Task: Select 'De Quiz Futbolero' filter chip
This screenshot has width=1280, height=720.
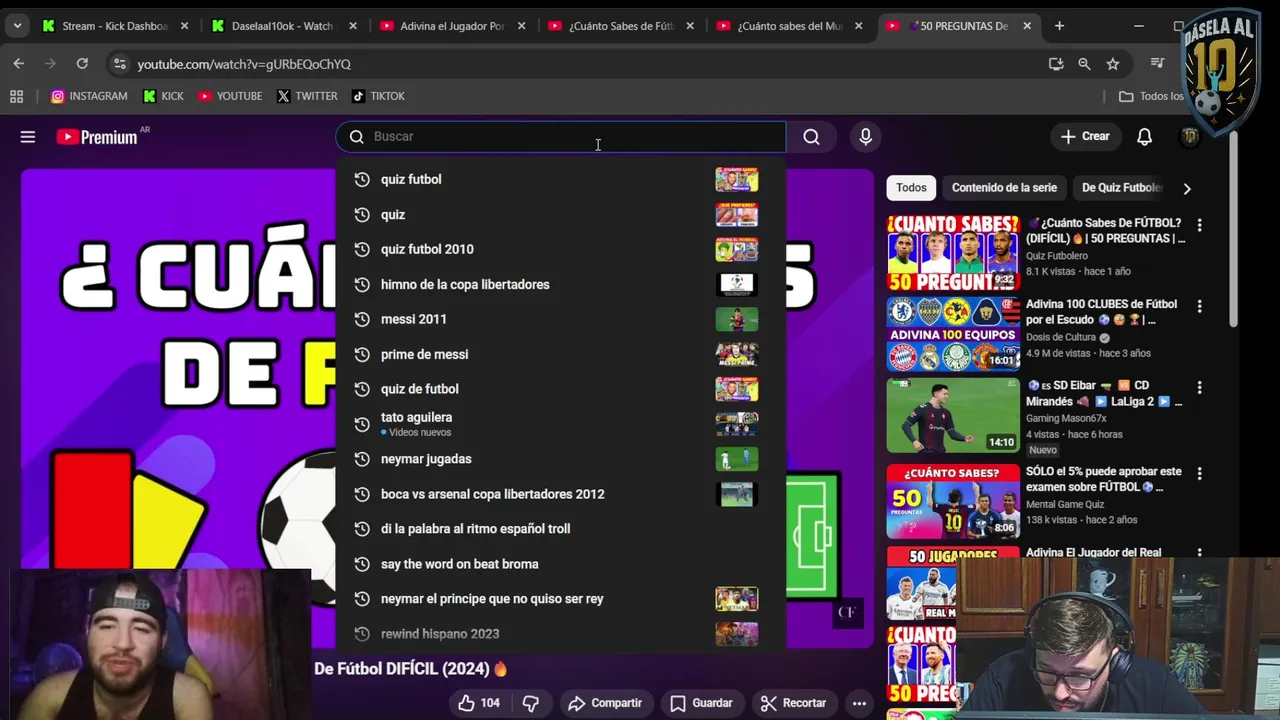Action: (x=1120, y=188)
